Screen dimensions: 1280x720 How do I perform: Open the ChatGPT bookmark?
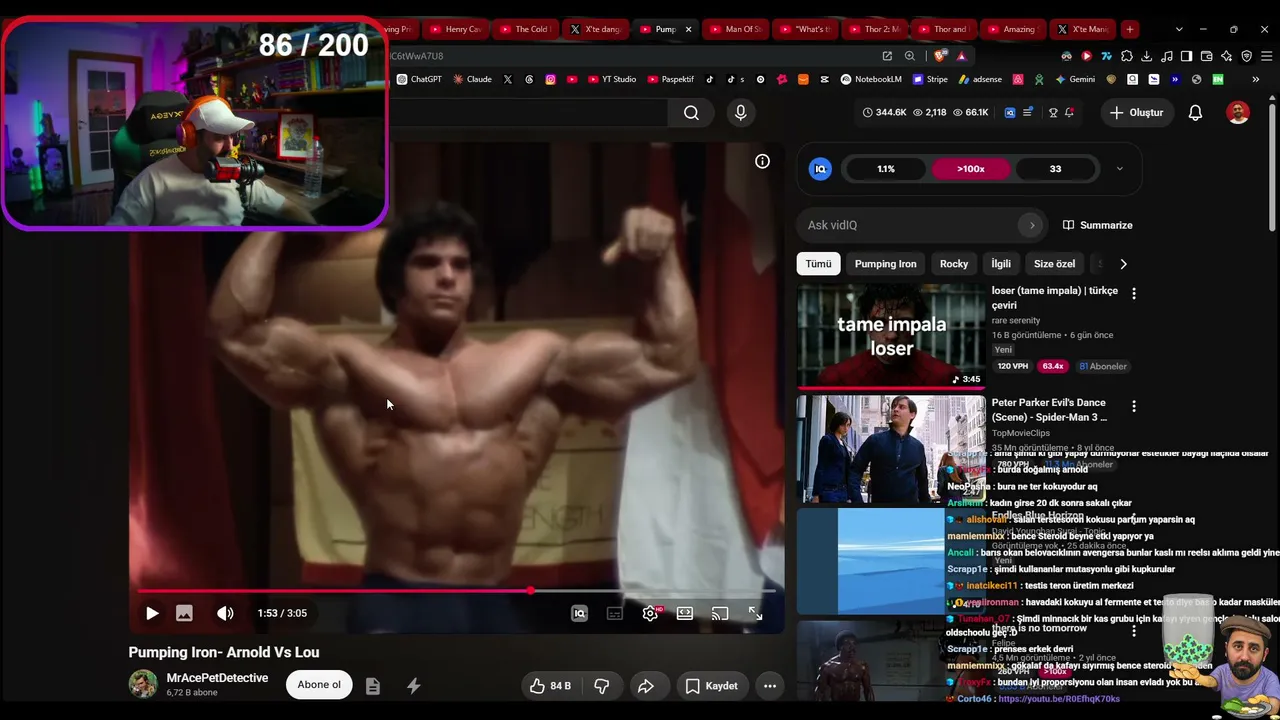click(419, 79)
